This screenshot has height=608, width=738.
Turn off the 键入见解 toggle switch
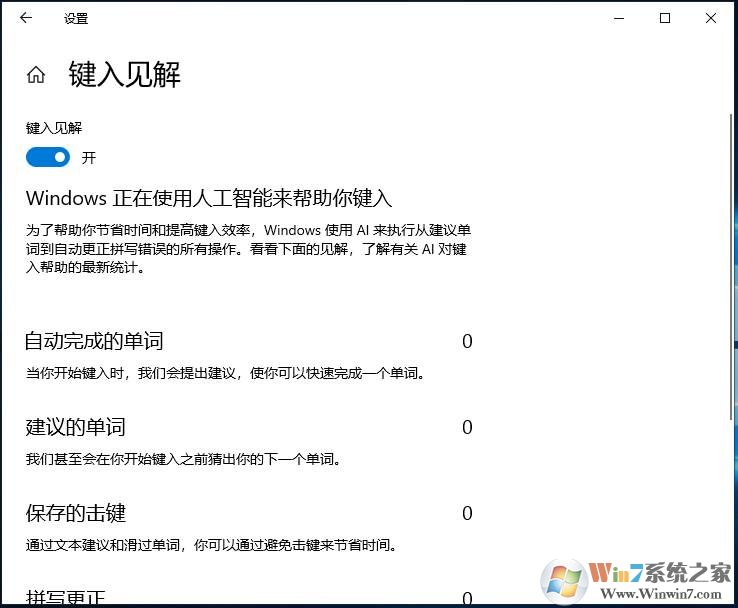pos(48,157)
